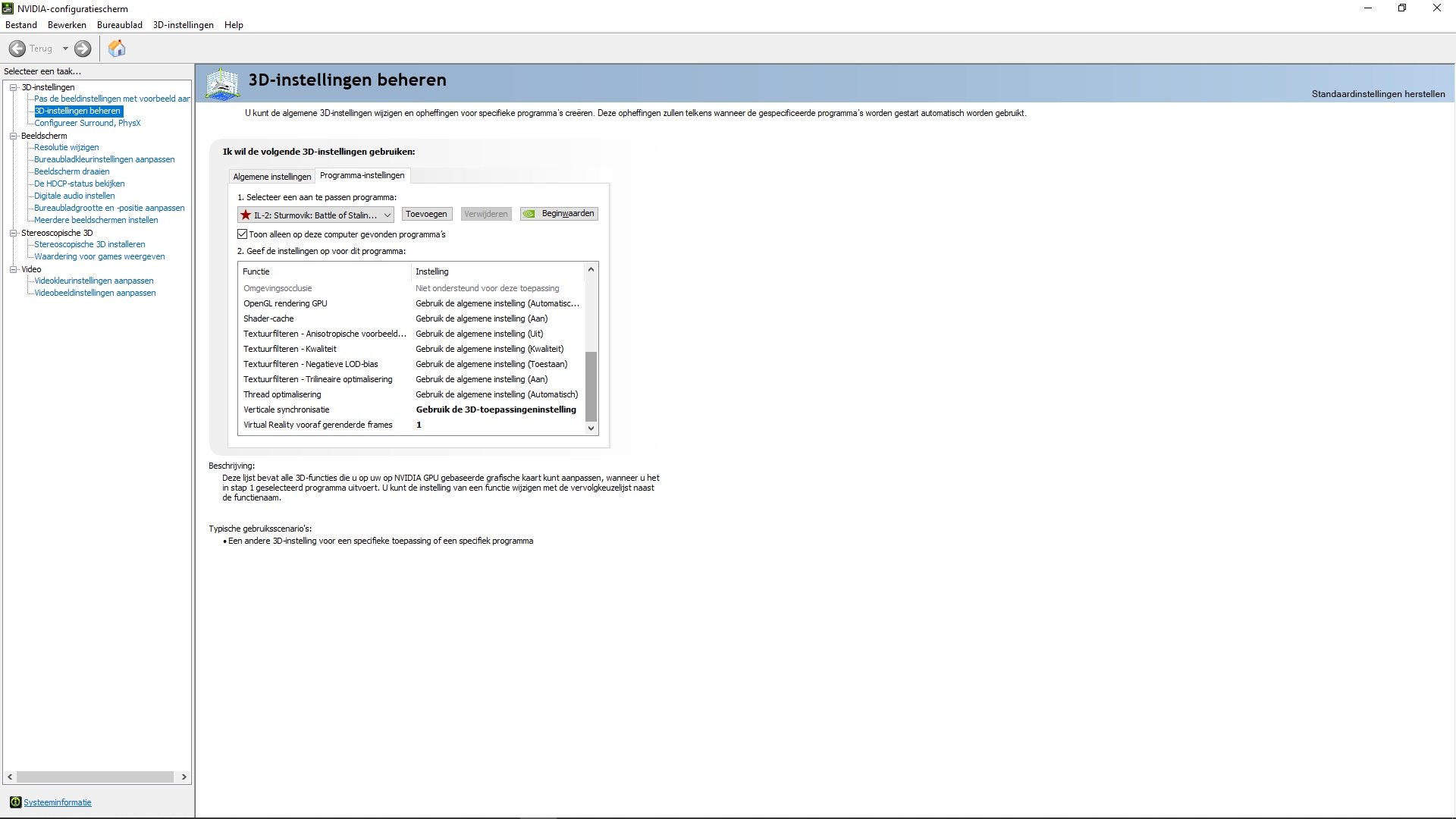1456x819 pixels.
Task: Click the settings list vertical scrollbar thumb
Action: click(x=591, y=385)
